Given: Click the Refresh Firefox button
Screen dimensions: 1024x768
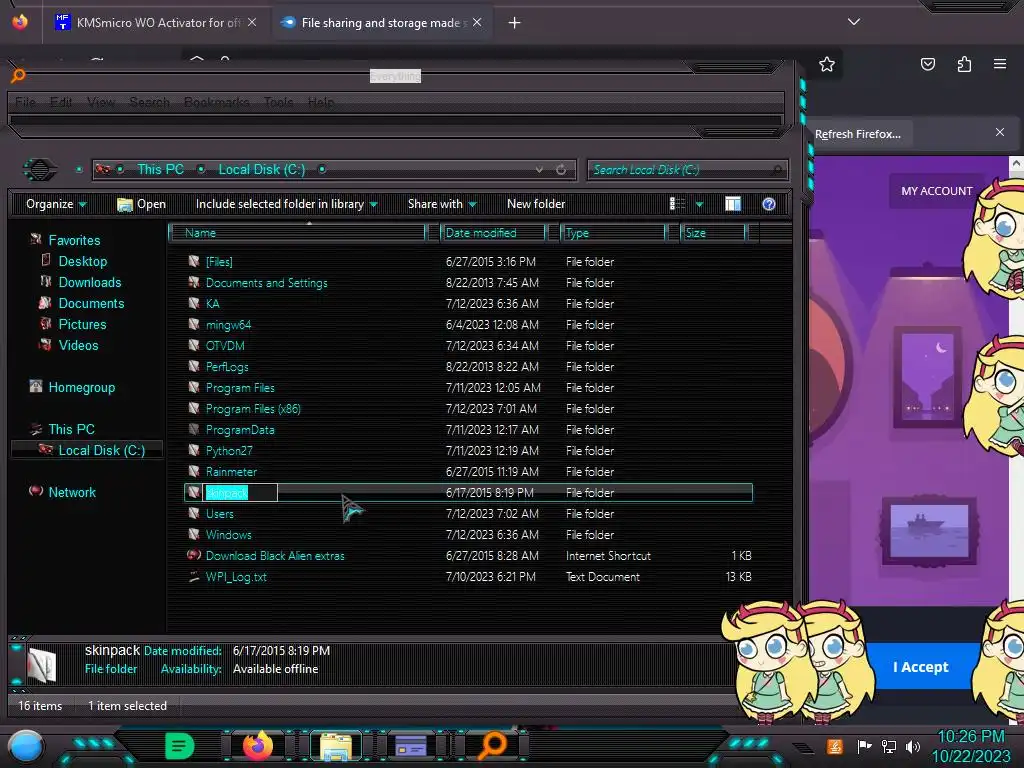Looking at the screenshot, I should tap(857, 134).
